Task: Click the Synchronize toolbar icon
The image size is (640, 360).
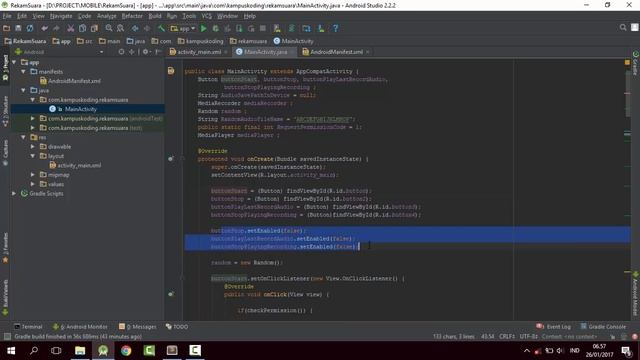Action: pyautogui.click(x=30, y=28)
